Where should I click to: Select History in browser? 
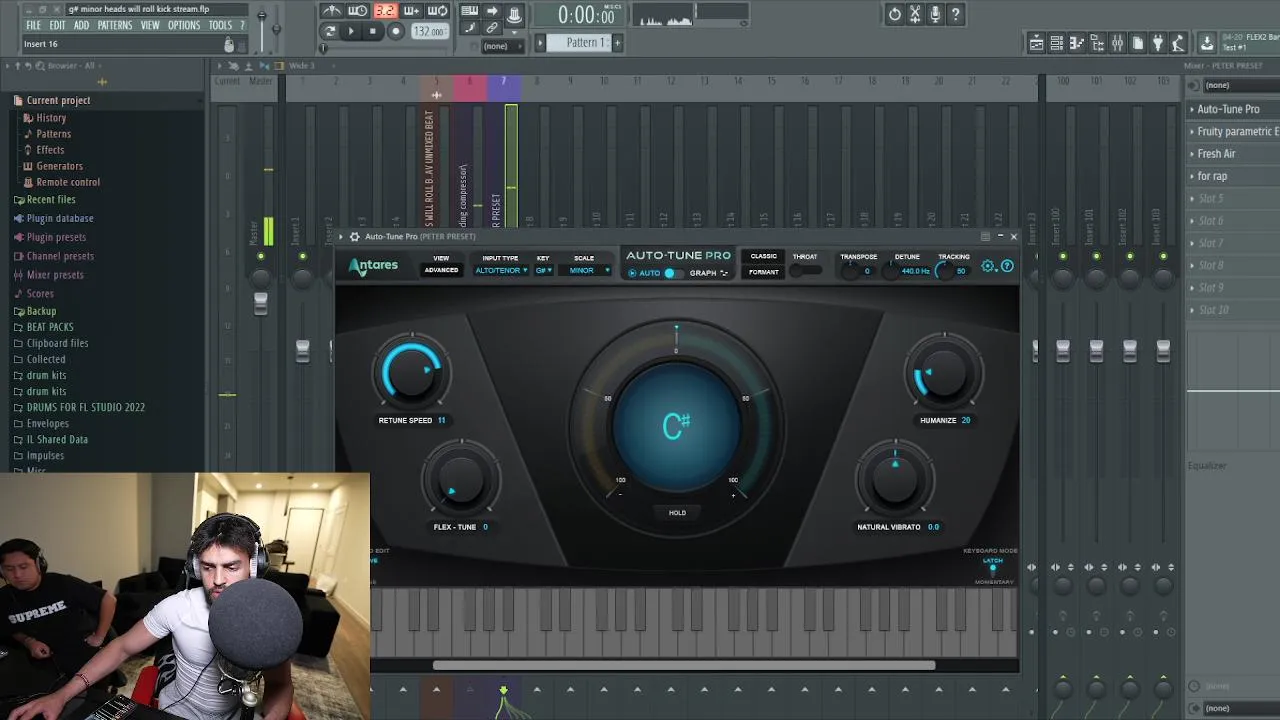51,118
